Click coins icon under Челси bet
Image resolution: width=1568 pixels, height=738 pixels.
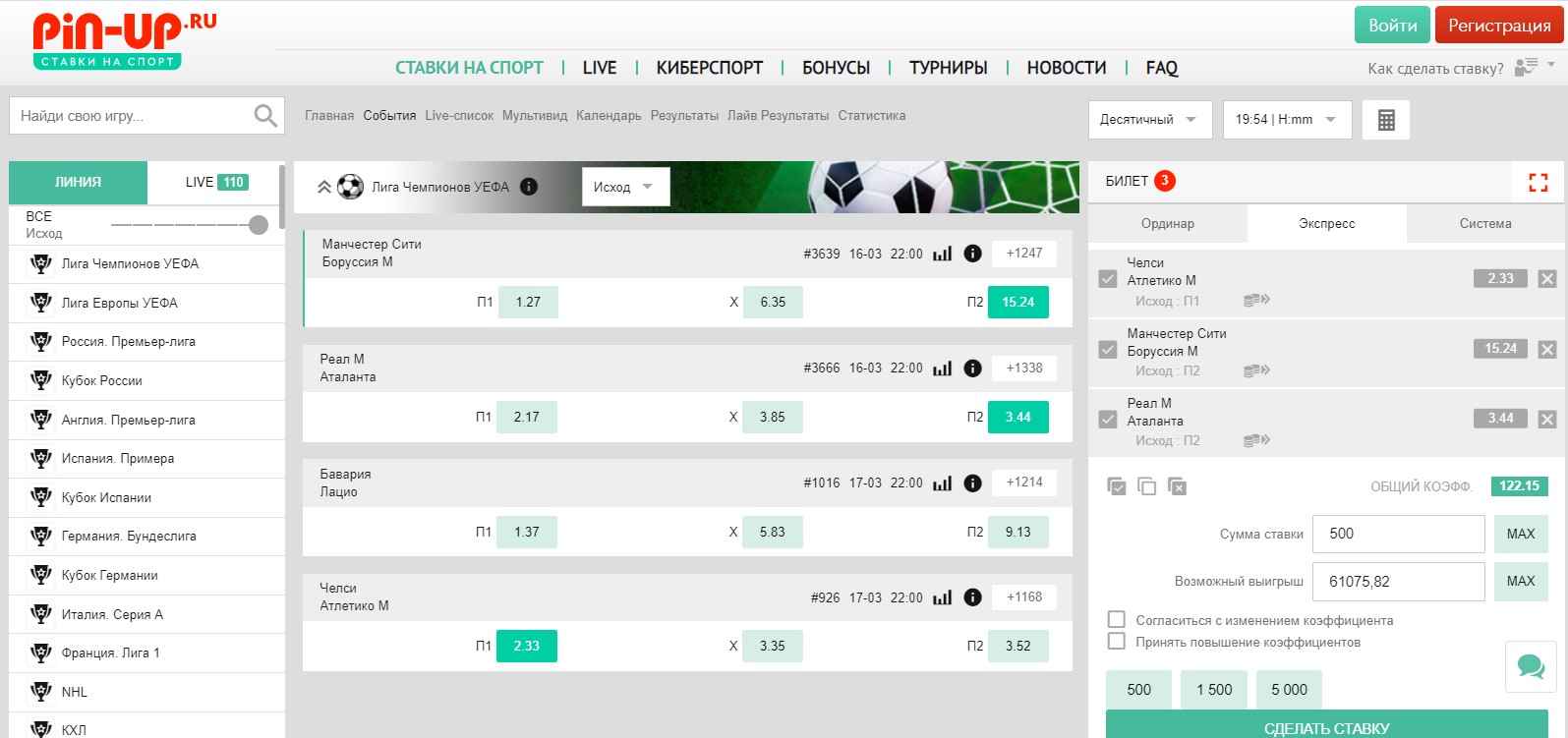[x=1256, y=300]
